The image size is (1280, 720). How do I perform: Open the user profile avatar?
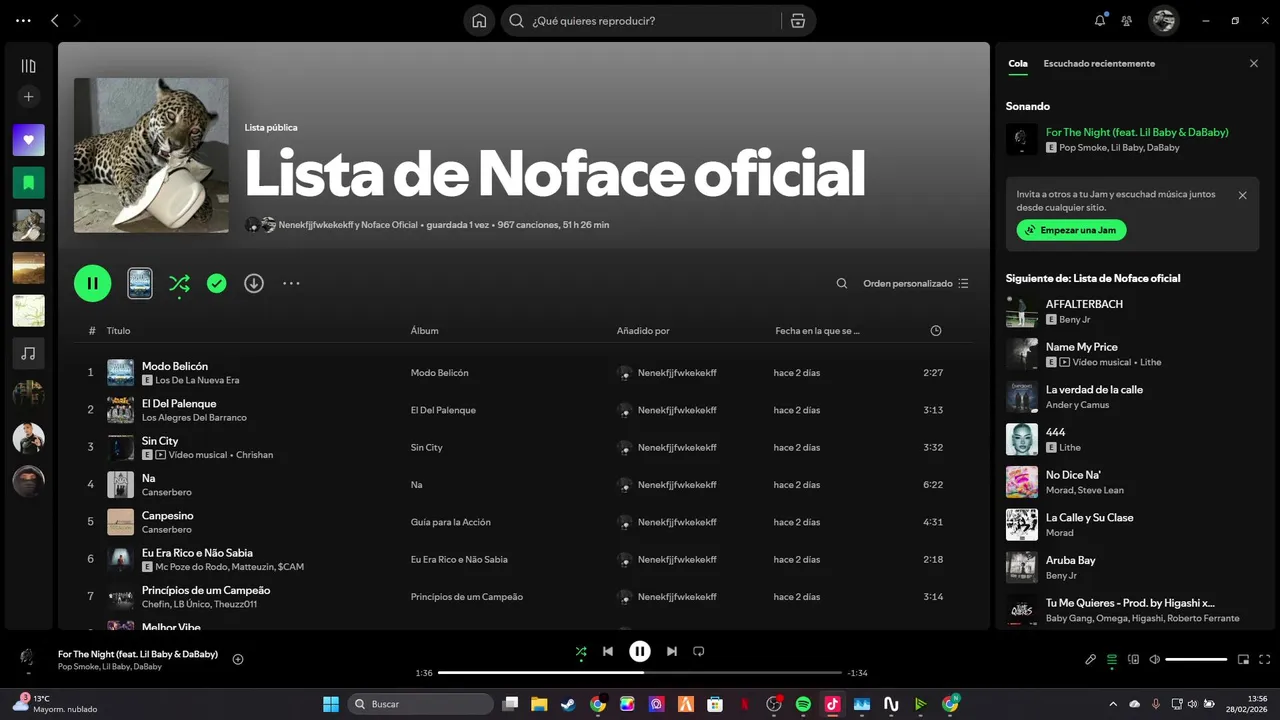pyautogui.click(x=1163, y=20)
